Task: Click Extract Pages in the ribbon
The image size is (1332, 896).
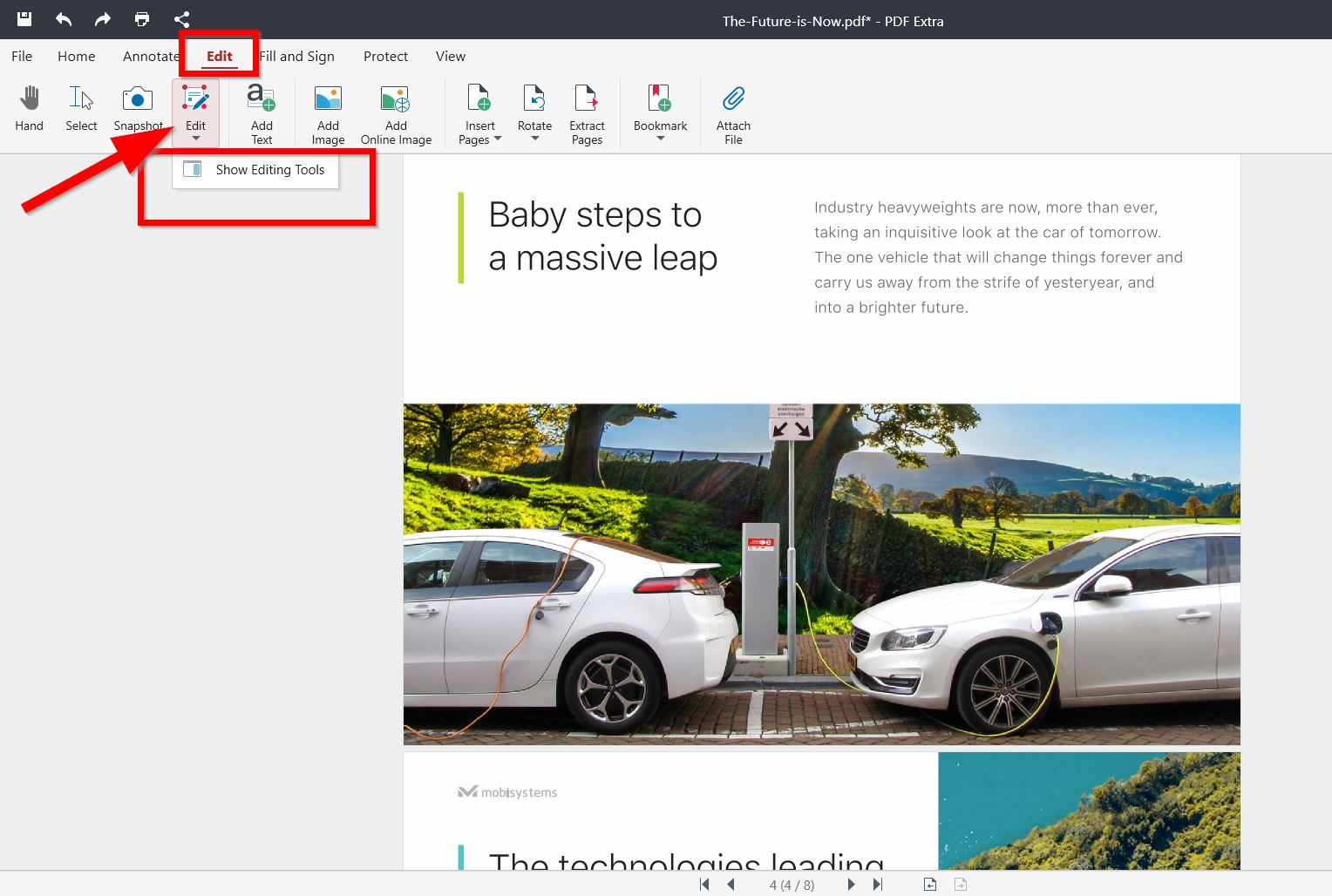Action: (587, 113)
